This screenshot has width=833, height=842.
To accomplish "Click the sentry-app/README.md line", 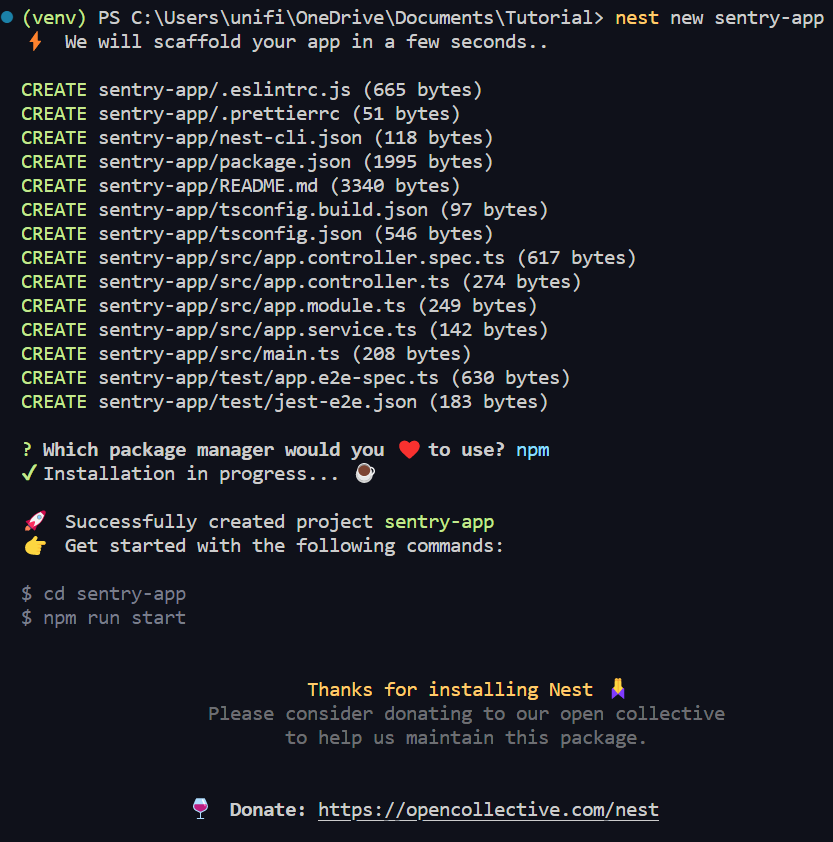I will (241, 186).
